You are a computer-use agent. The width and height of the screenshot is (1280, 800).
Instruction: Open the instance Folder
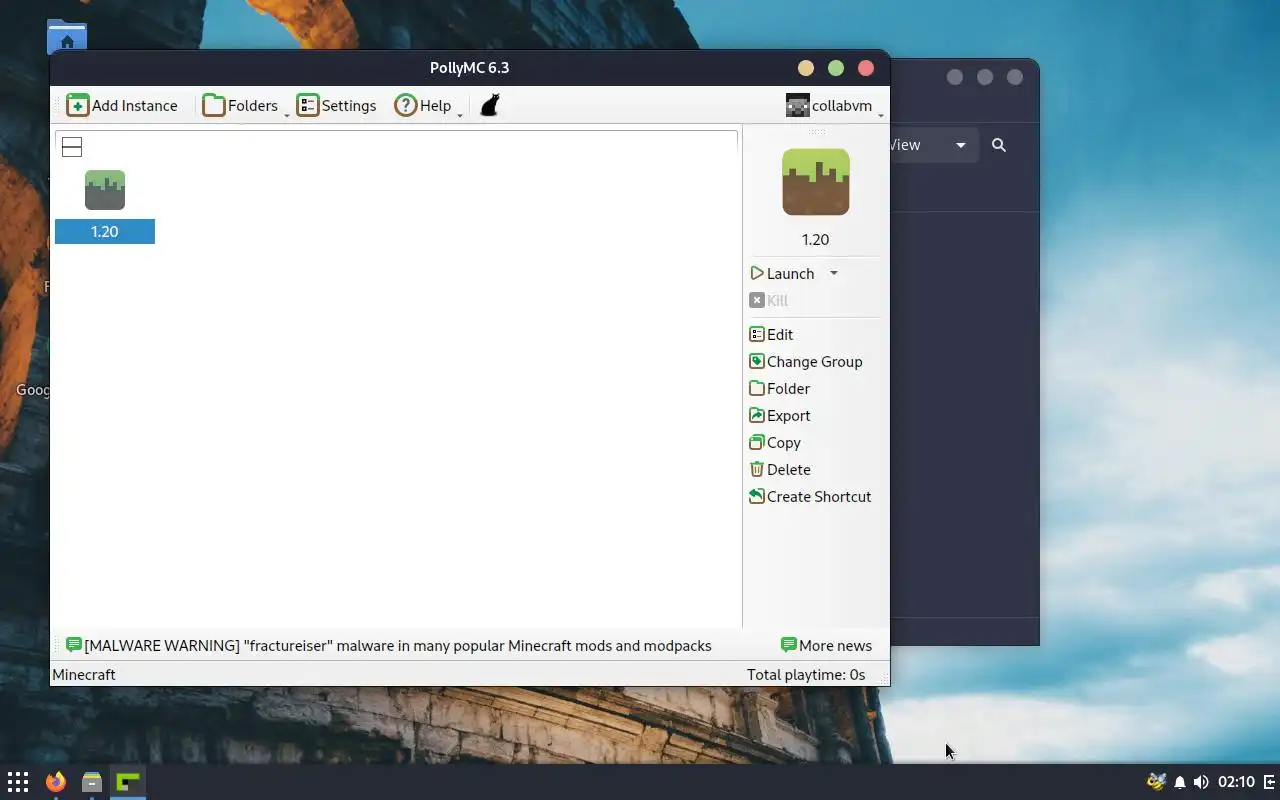(780, 388)
